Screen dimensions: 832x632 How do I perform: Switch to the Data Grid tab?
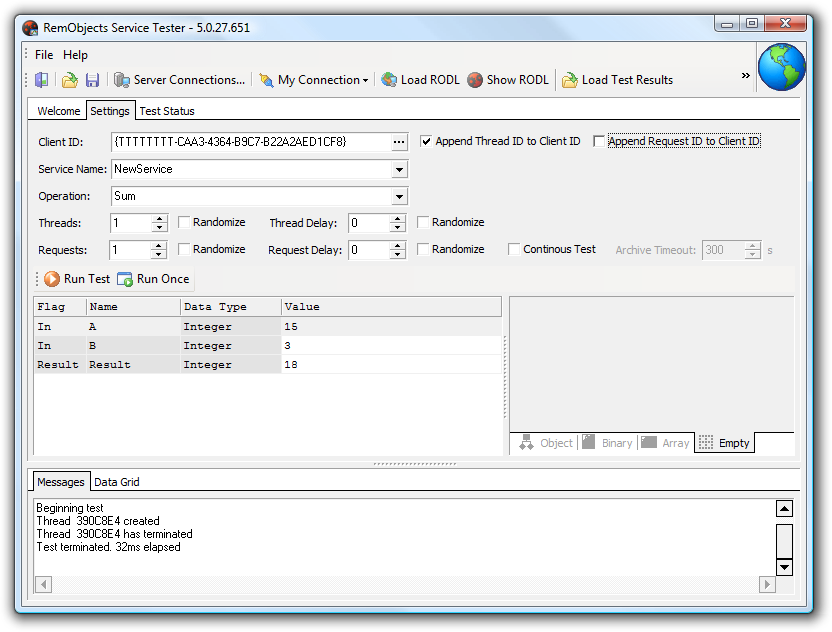117,482
